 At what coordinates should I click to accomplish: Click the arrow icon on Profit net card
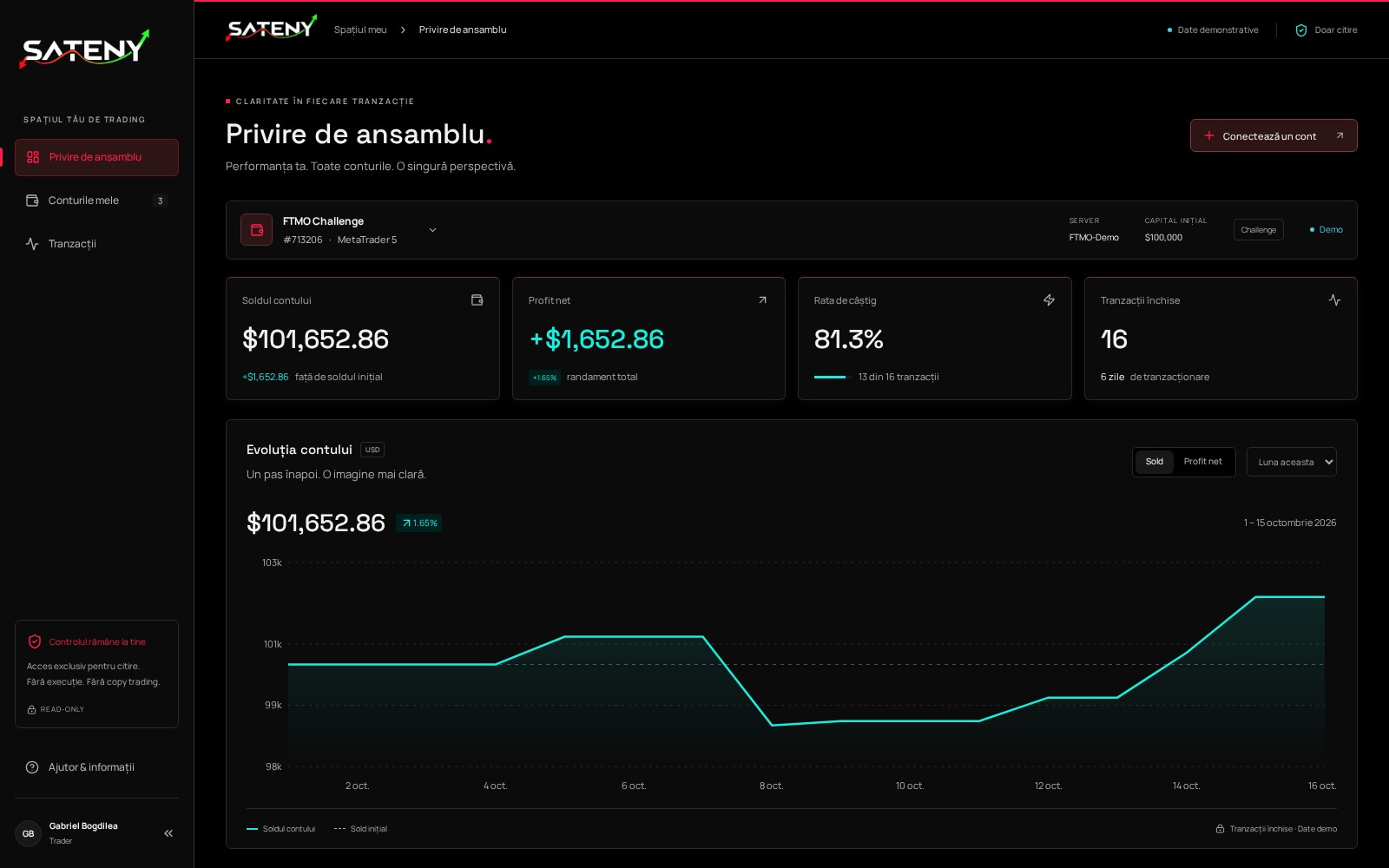tap(762, 300)
